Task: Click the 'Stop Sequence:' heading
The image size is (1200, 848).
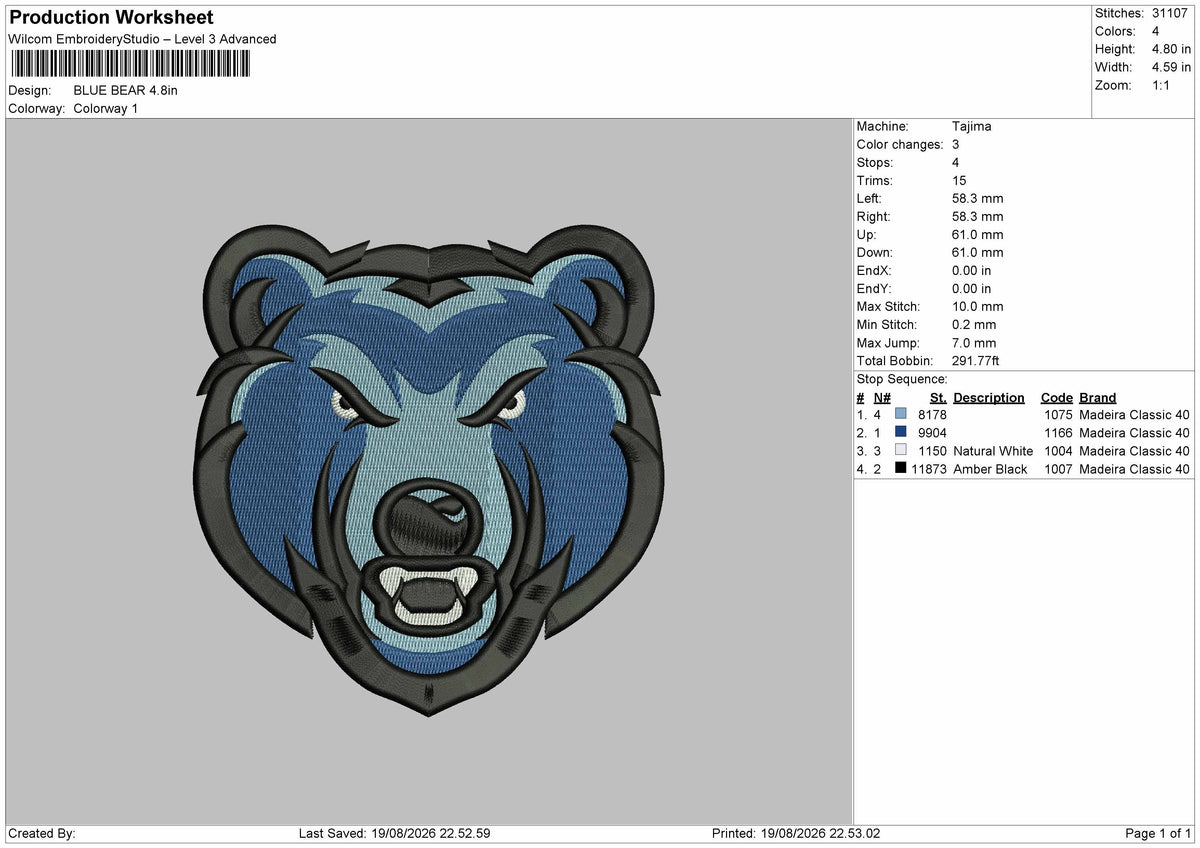Action: point(902,379)
